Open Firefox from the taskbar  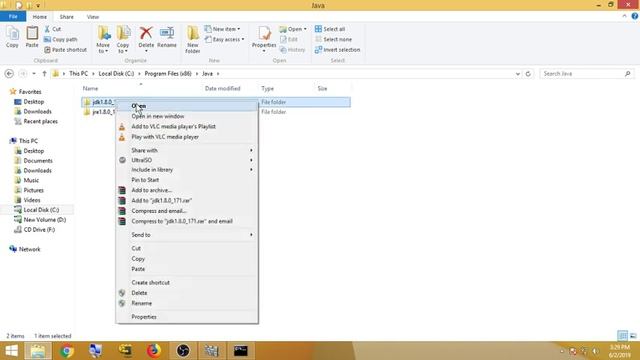click(x=154, y=351)
